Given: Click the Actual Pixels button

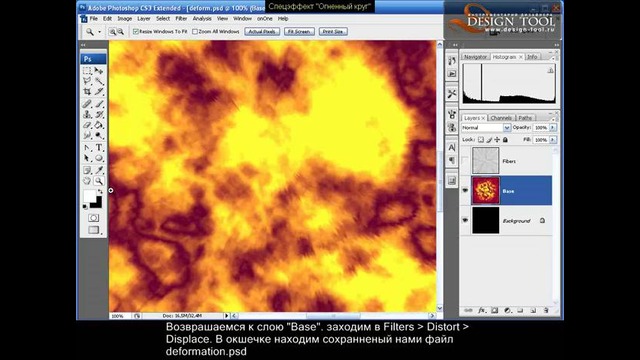Looking at the screenshot, I should coord(262,31).
